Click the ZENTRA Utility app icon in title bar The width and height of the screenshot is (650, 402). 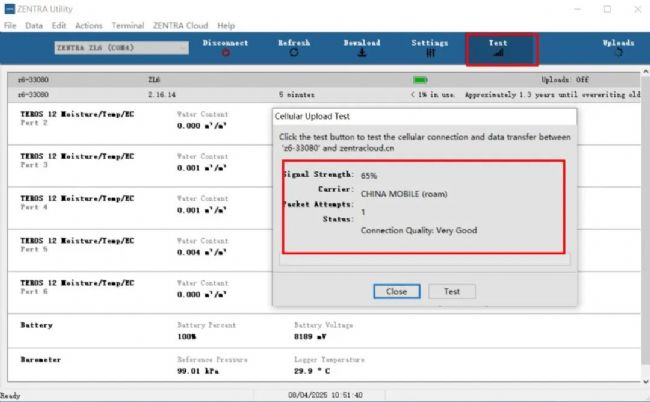(x=9, y=8)
